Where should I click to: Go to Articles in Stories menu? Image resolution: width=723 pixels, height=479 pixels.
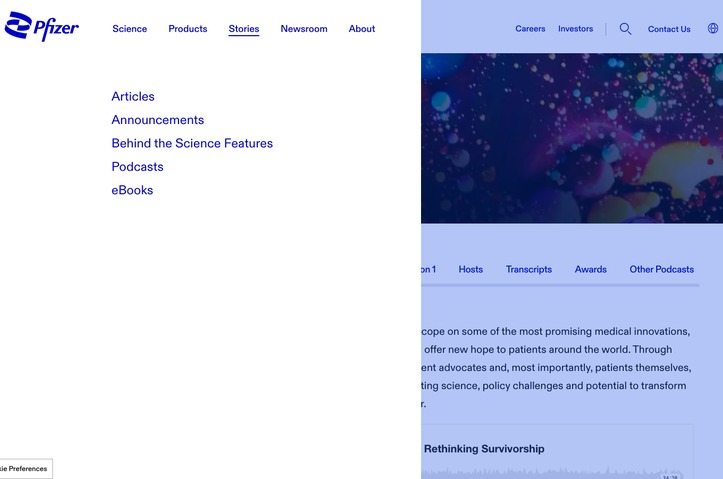133,96
